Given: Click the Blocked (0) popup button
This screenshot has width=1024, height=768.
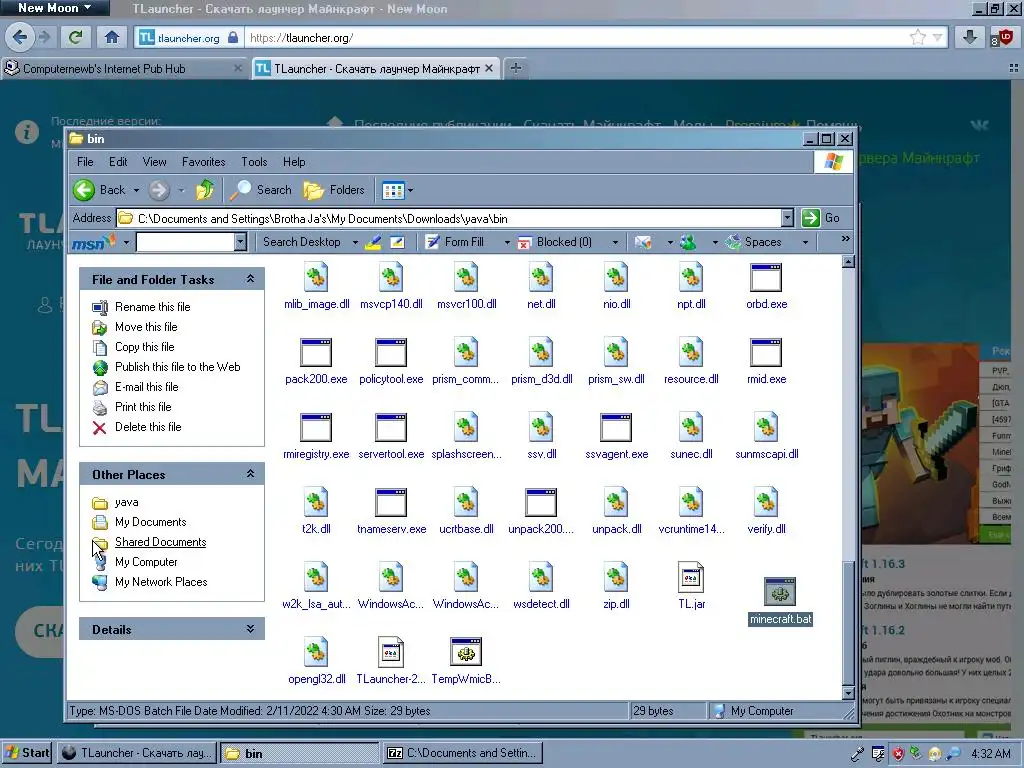Looking at the screenshot, I should coord(555,242).
